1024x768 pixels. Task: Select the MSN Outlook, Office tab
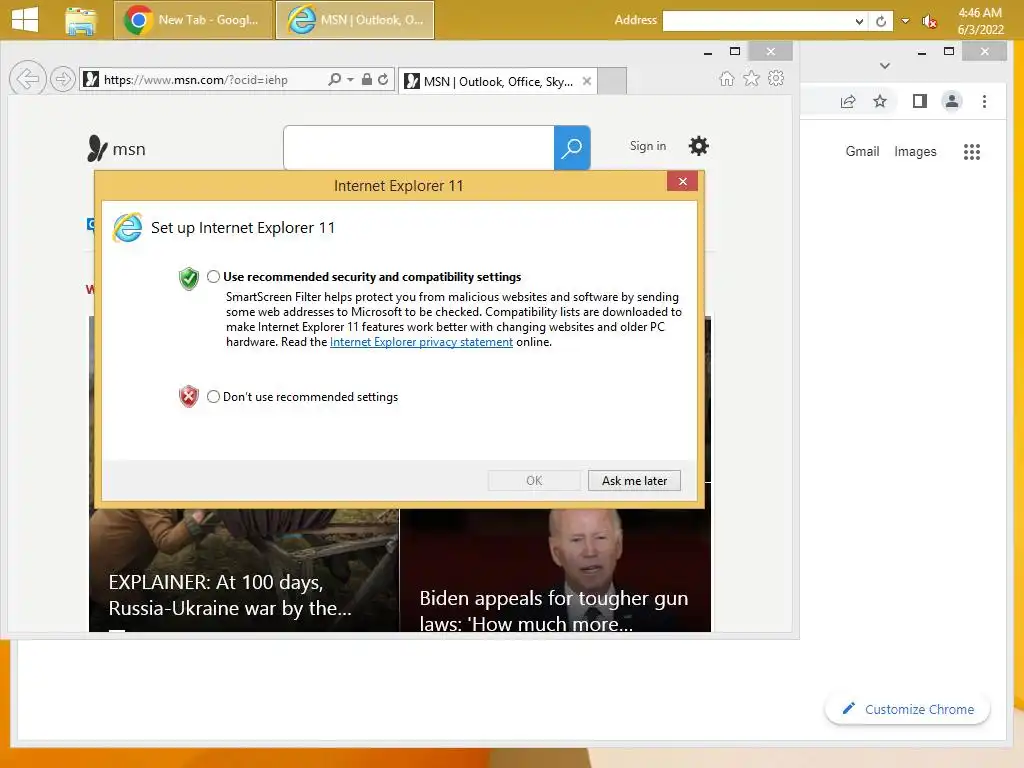498,81
